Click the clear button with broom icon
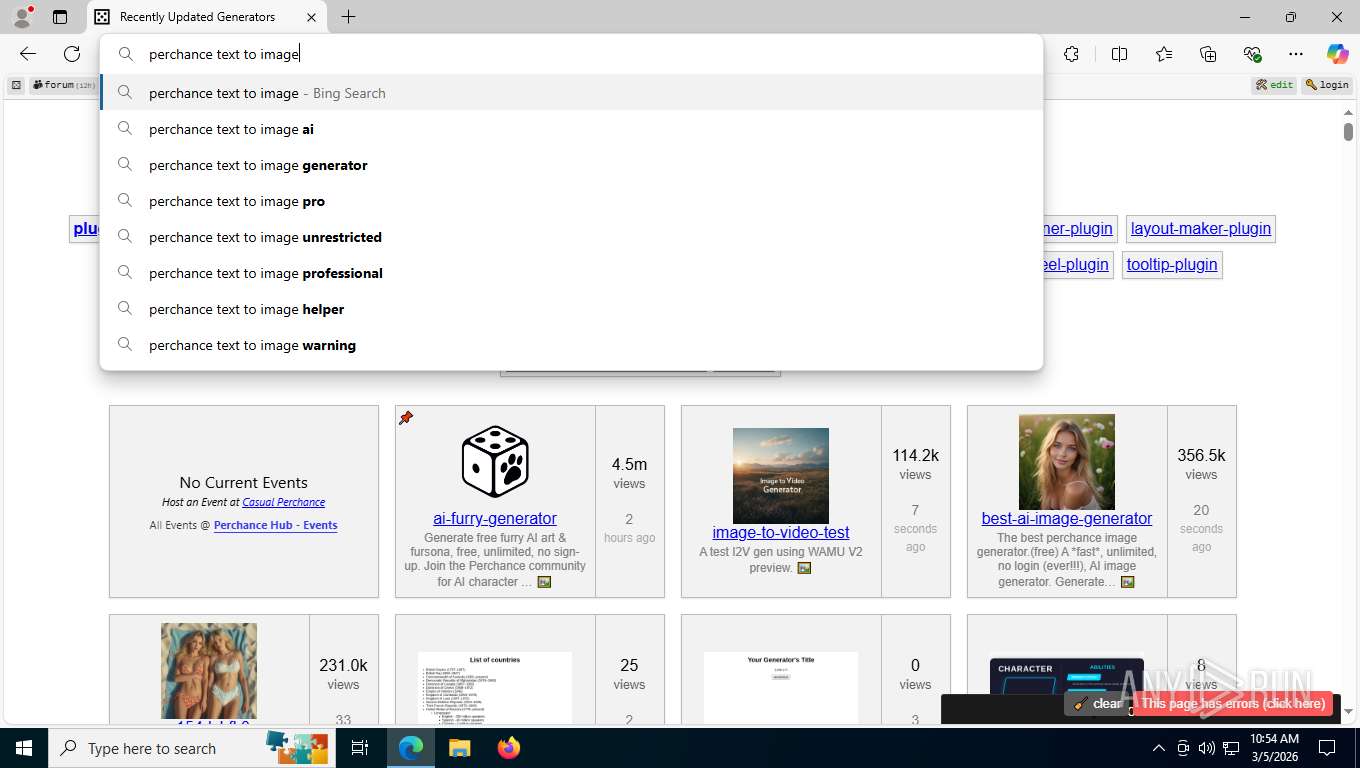 click(x=1098, y=704)
